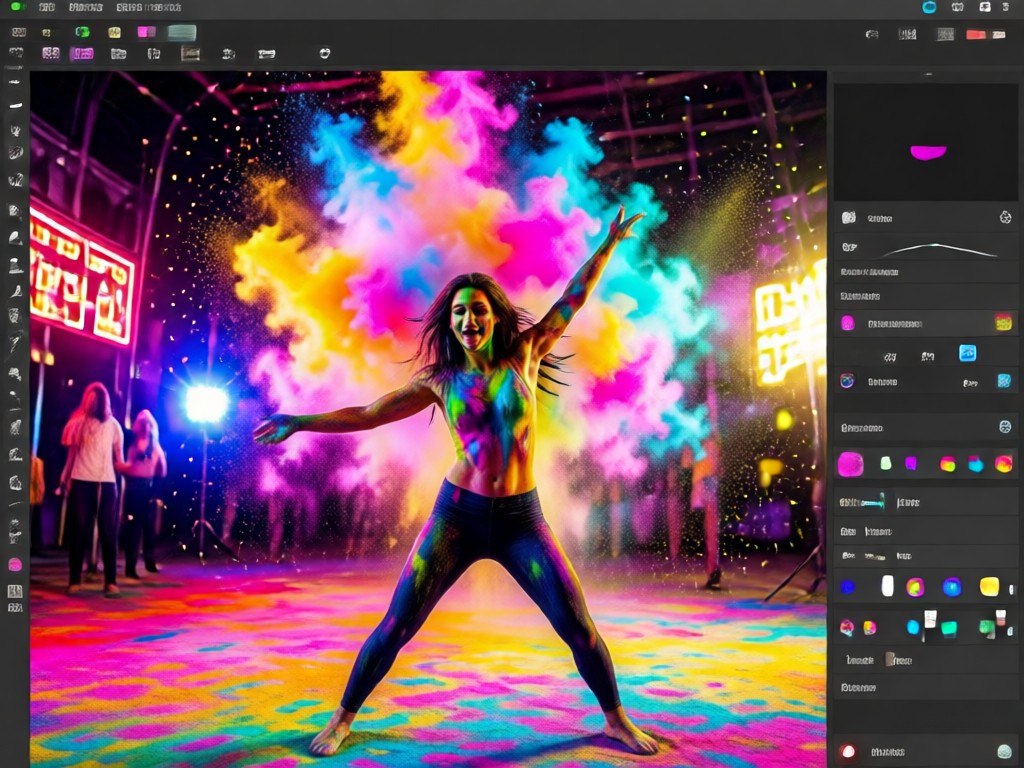Choose the yellow rounded square swatch
Image resolution: width=1024 pixels, height=768 pixels.
pyautogui.click(x=989, y=586)
